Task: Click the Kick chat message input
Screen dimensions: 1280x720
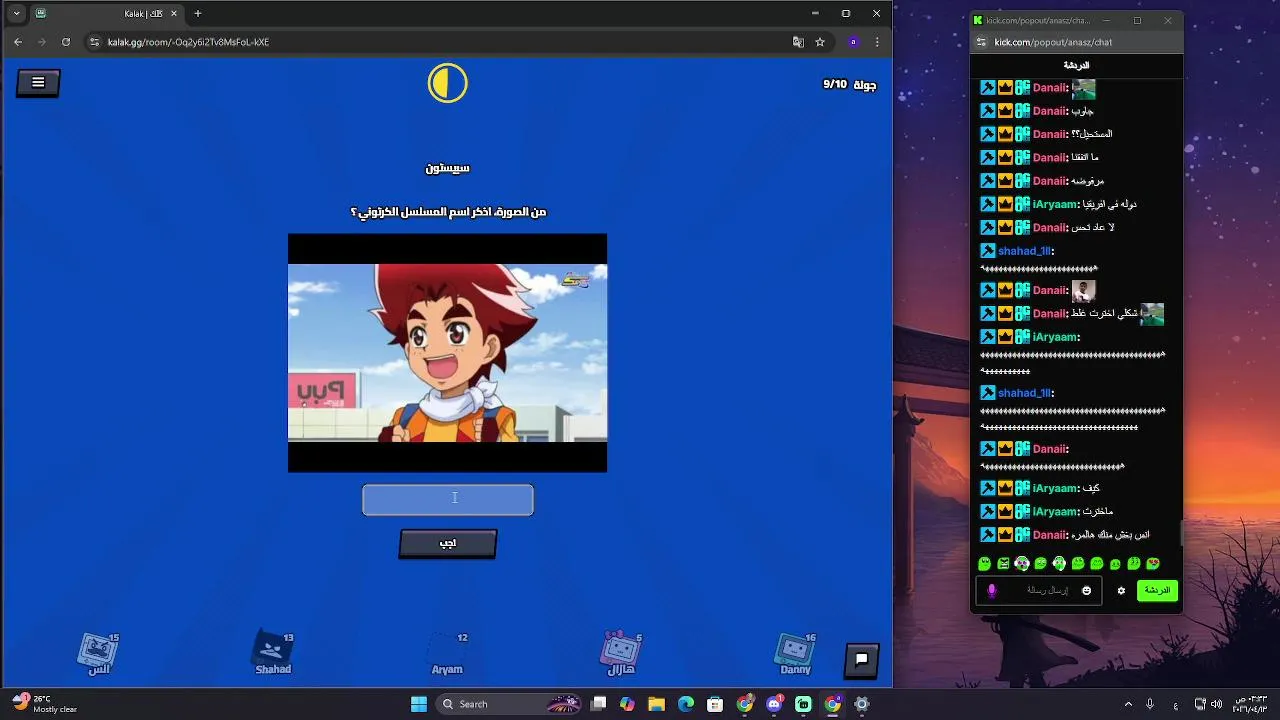Action: coord(1038,590)
